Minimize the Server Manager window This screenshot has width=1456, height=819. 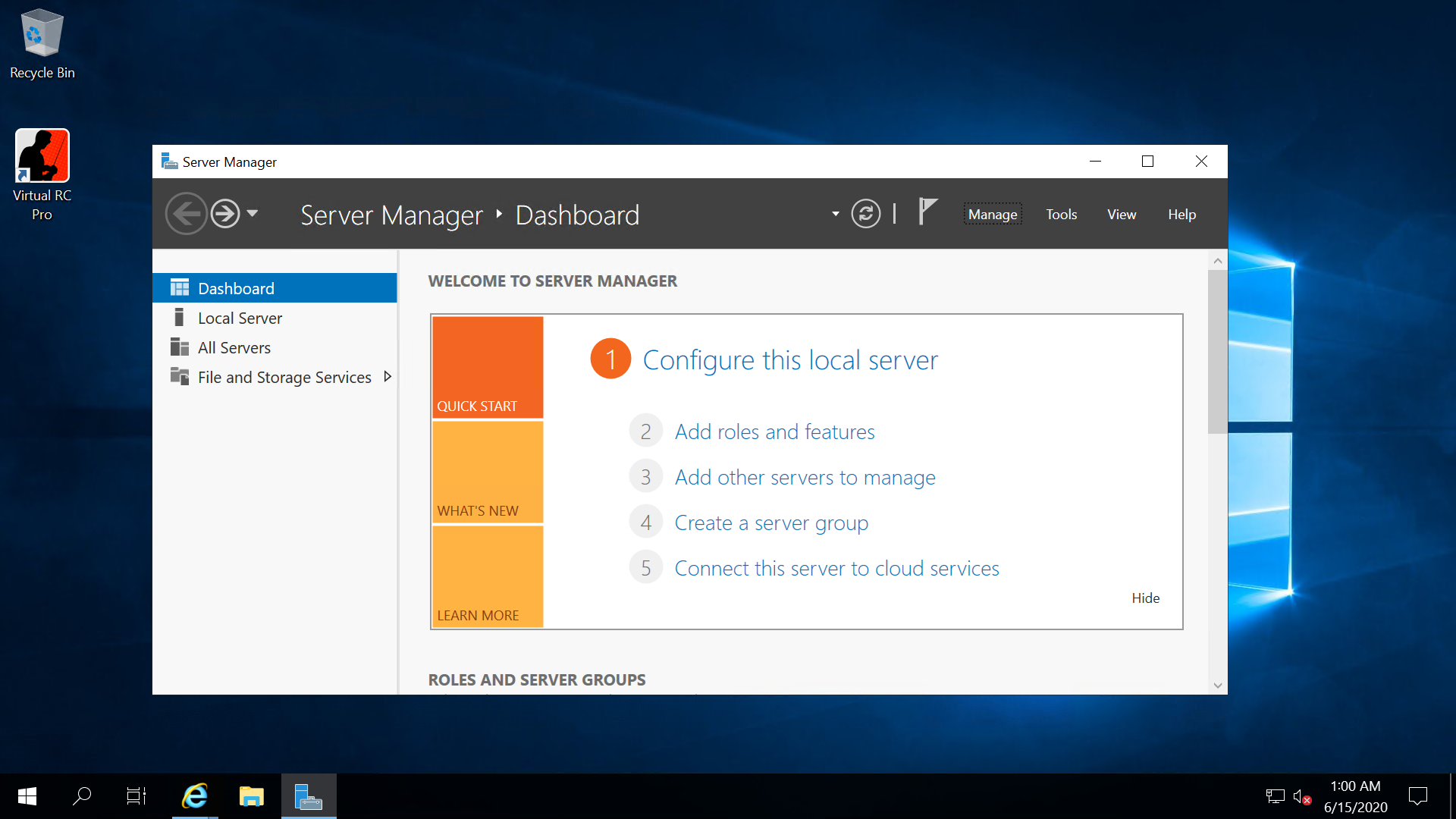[1095, 162]
